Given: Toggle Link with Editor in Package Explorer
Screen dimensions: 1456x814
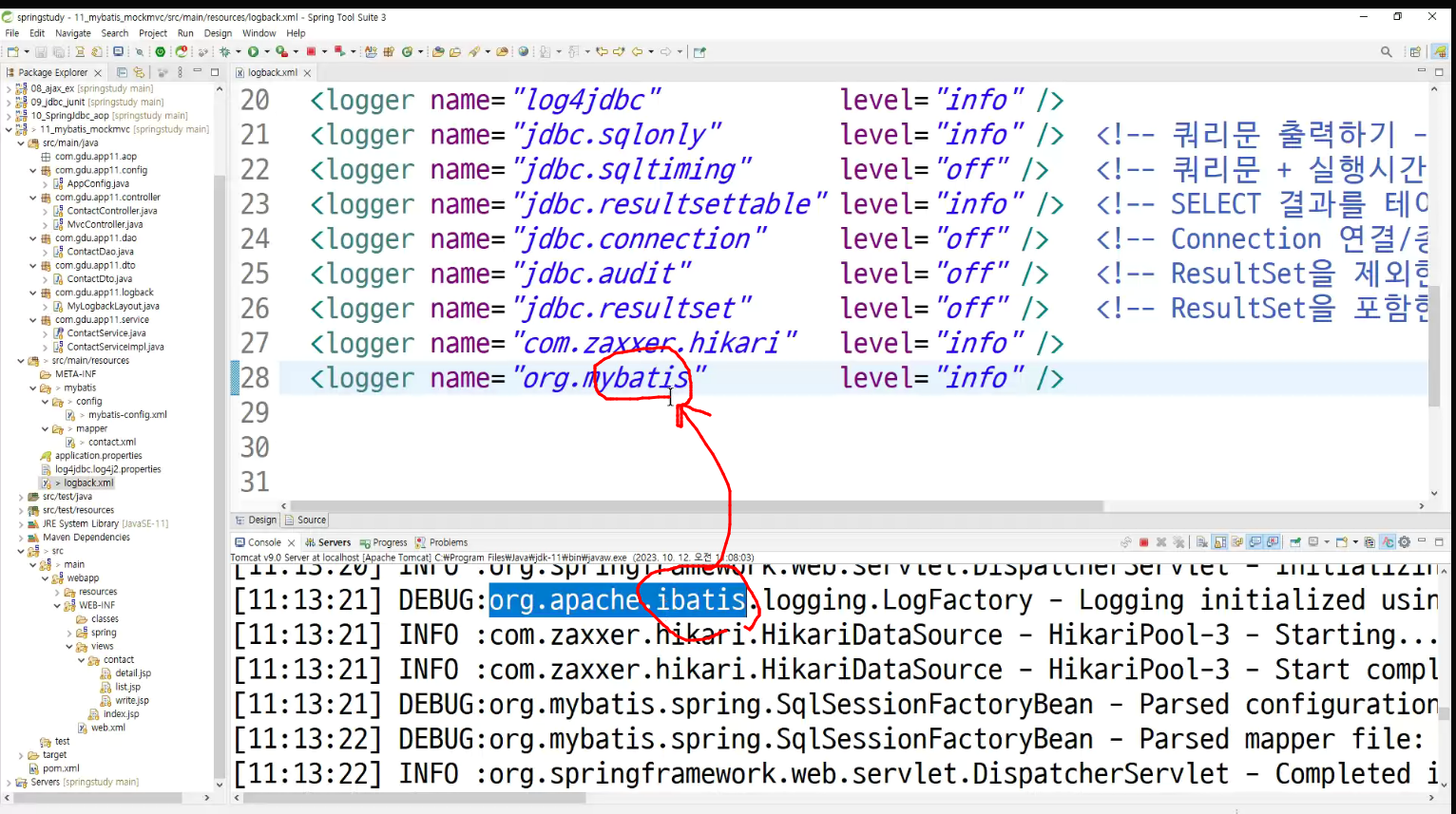Looking at the screenshot, I should 139,72.
